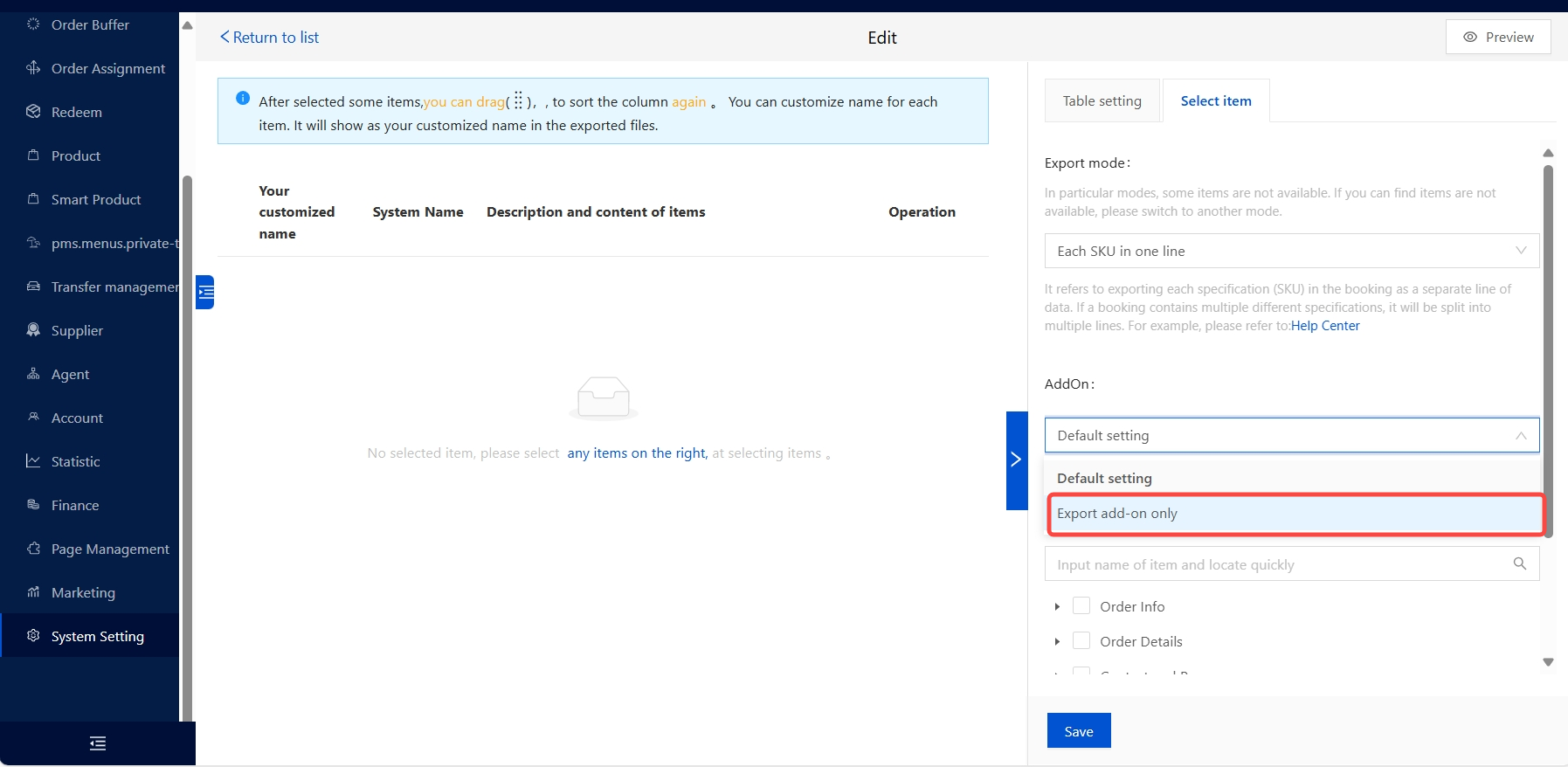The height and width of the screenshot is (767, 1568).
Task: Open the Export mode dropdown
Action: point(1291,251)
